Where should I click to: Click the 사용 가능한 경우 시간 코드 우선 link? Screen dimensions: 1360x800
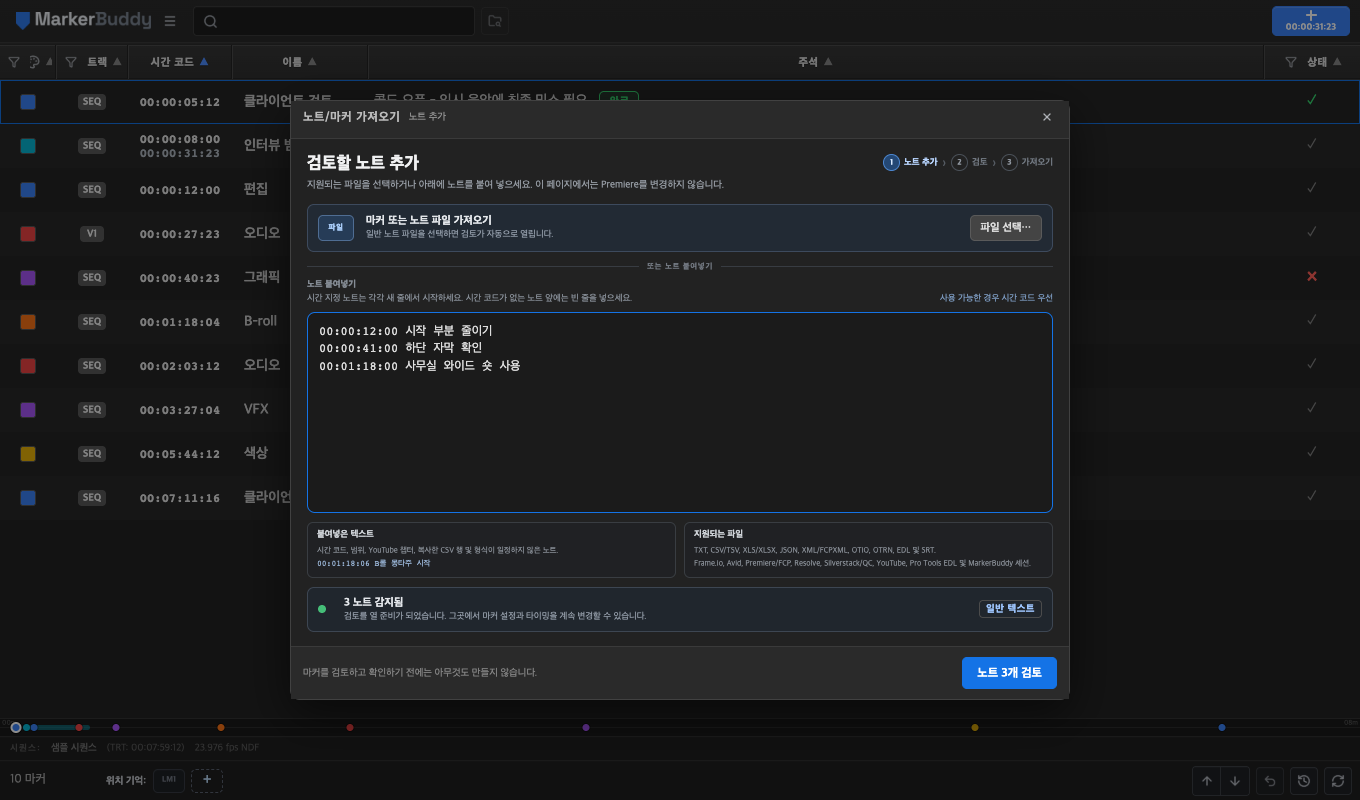click(996, 298)
